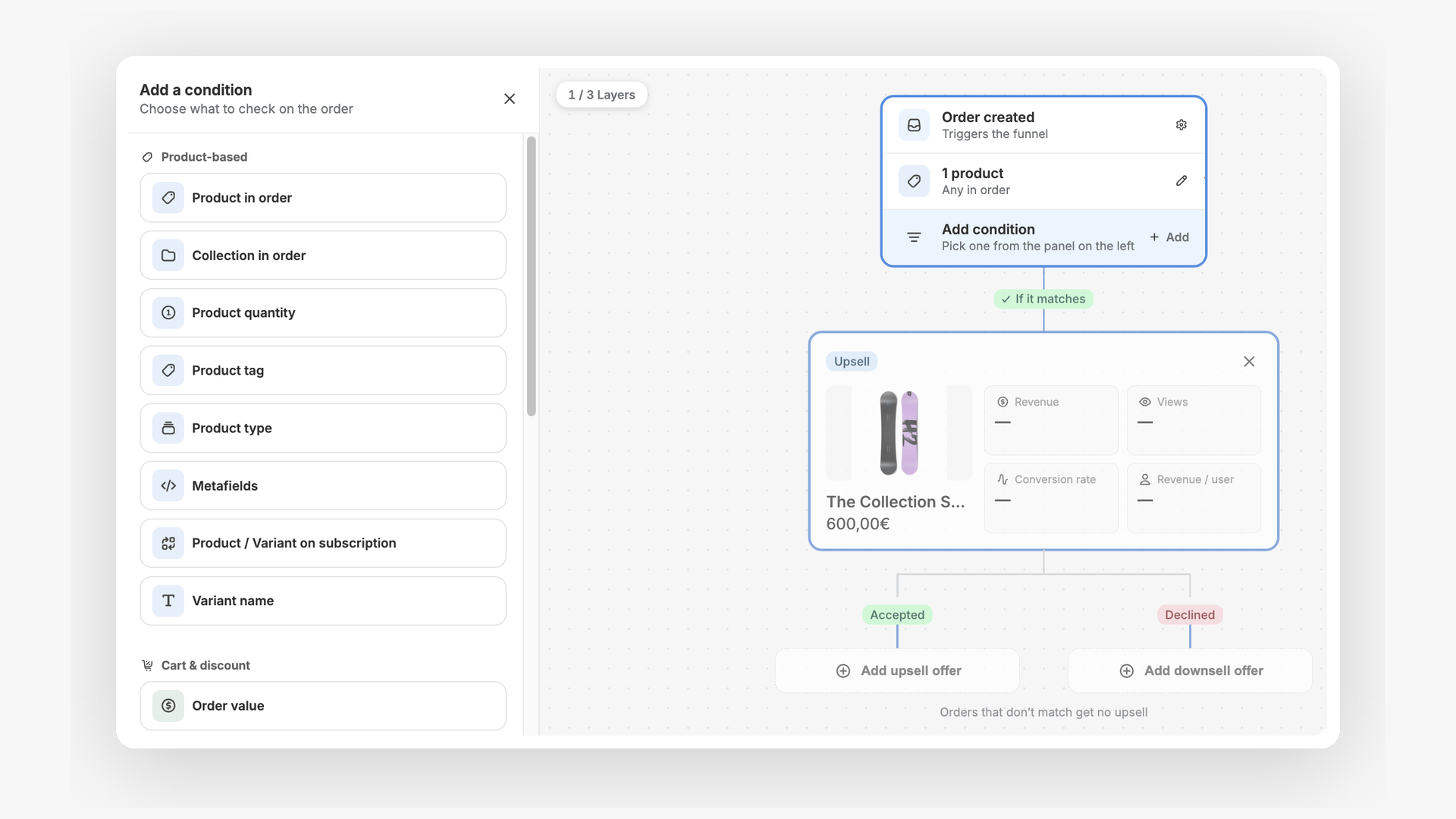The image size is (1456, 819).
Task: Edit the 1 product rule with pencil icon
Action: tap(1181, 181)
